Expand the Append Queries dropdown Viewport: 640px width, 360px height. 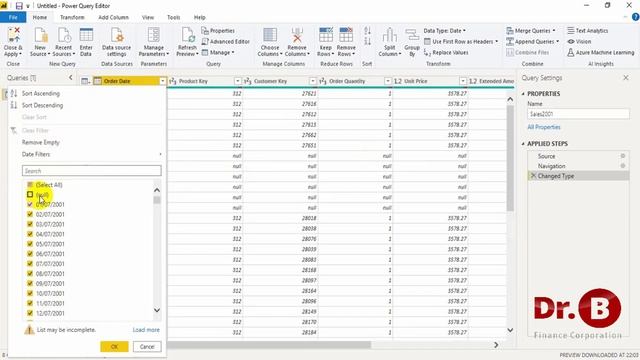coord(558,42)
